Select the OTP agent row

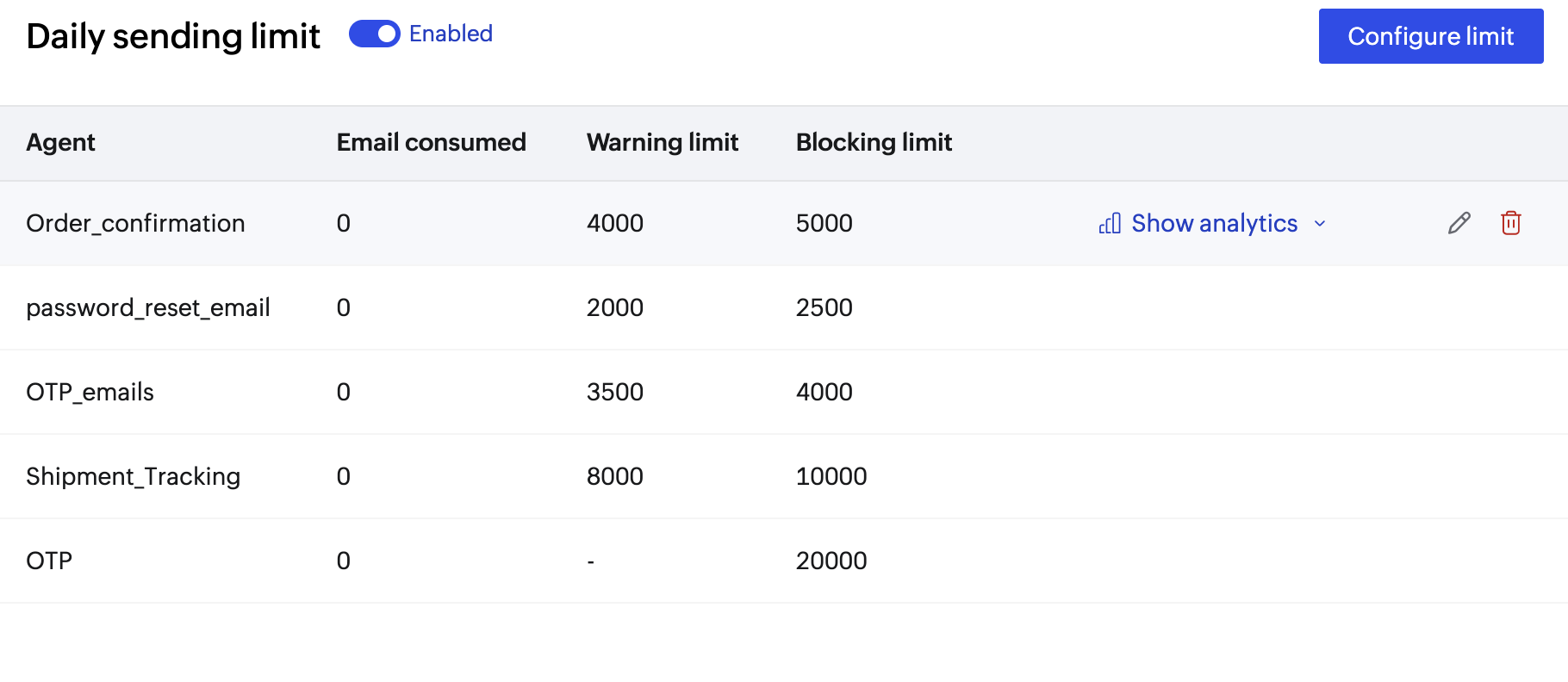[x=49, y=561]
